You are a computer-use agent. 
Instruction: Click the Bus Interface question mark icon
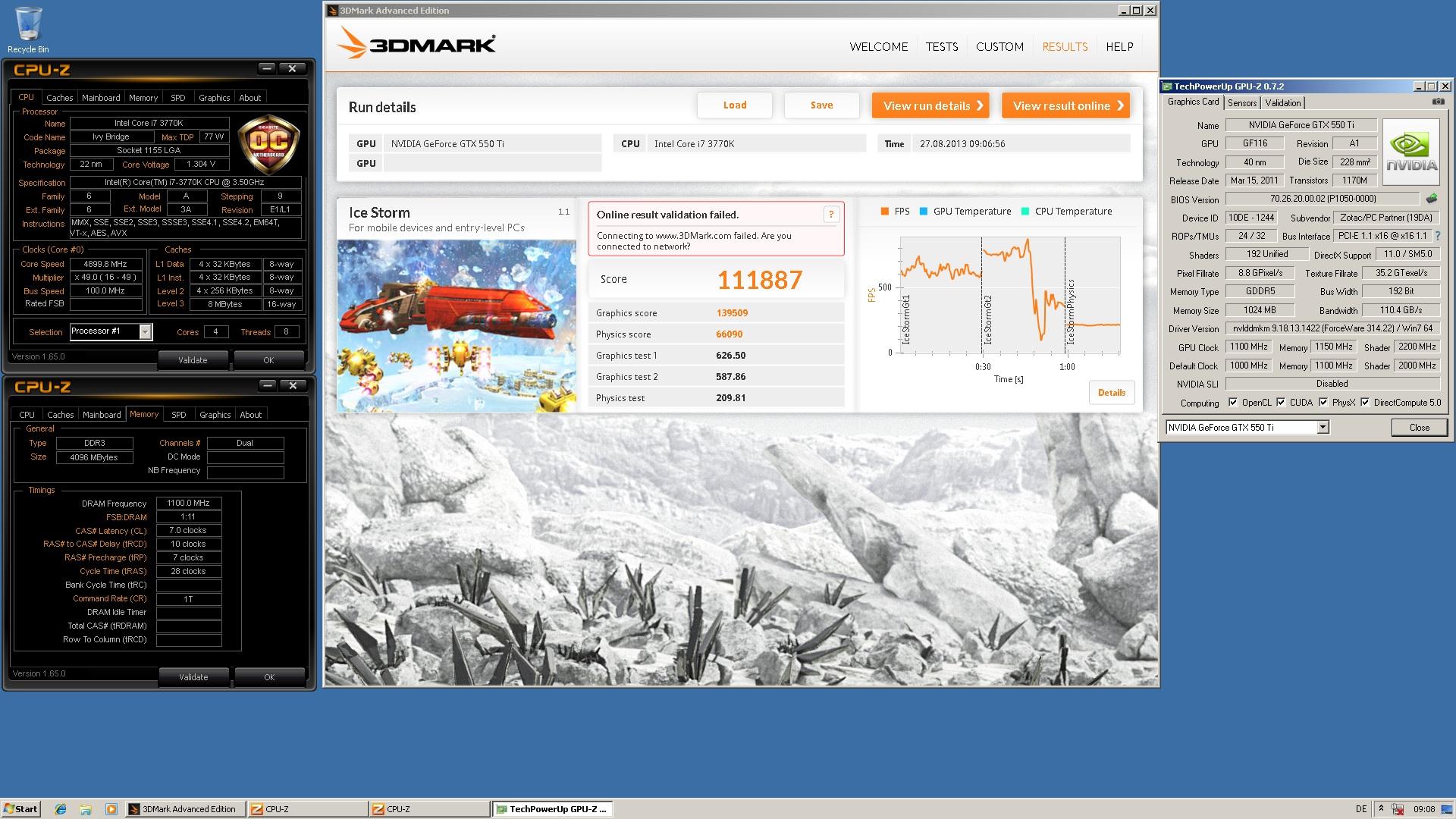click(1438, 236)
